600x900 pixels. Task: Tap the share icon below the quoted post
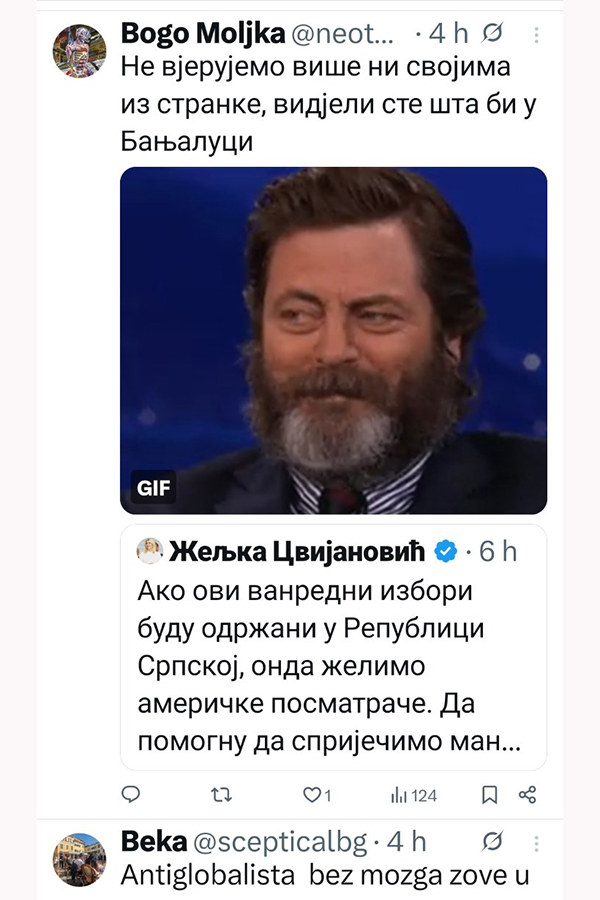tap(528, 795)
